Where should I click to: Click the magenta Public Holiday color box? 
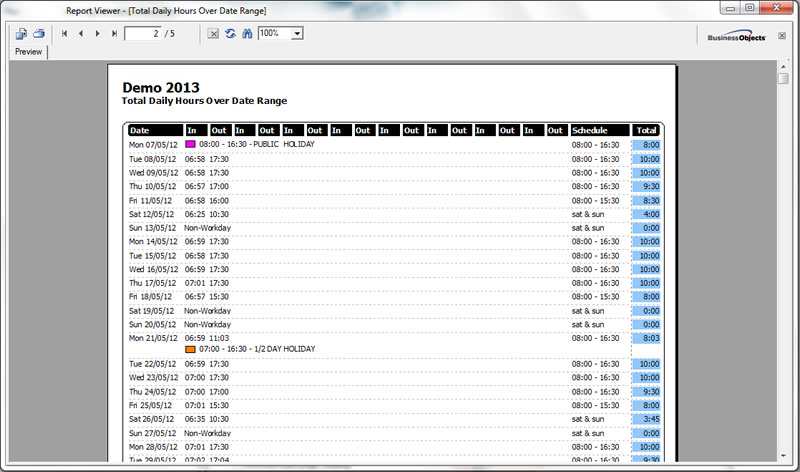point(190,144)
